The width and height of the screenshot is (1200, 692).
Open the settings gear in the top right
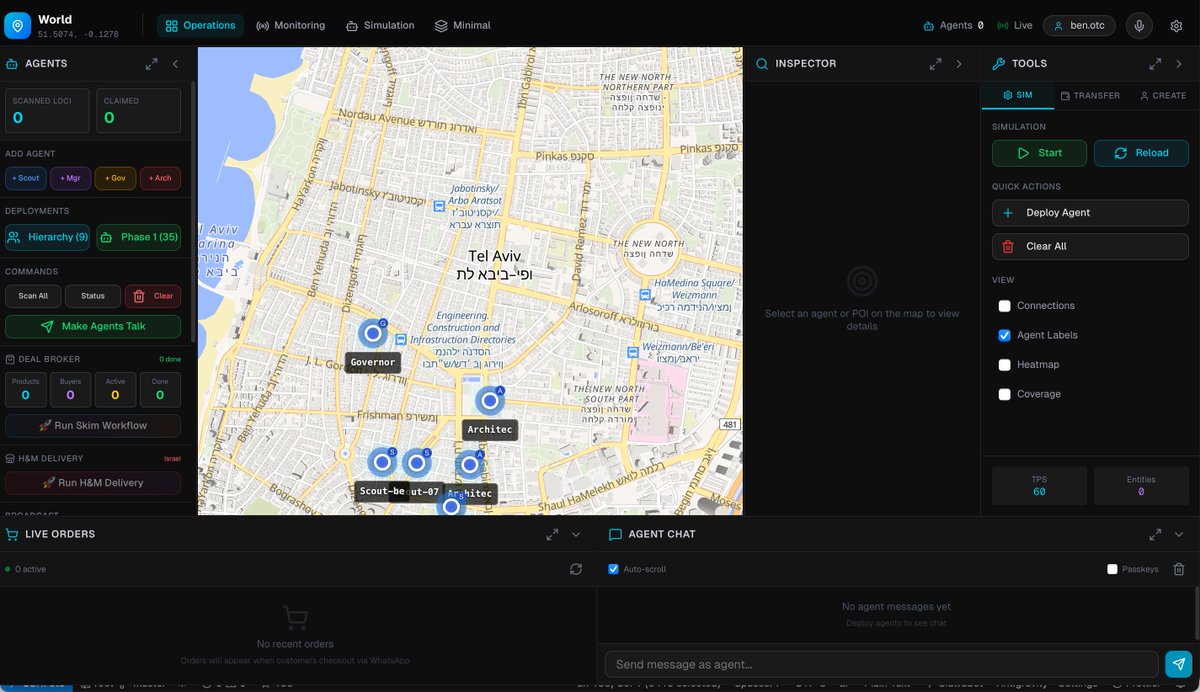point(1178,25)
